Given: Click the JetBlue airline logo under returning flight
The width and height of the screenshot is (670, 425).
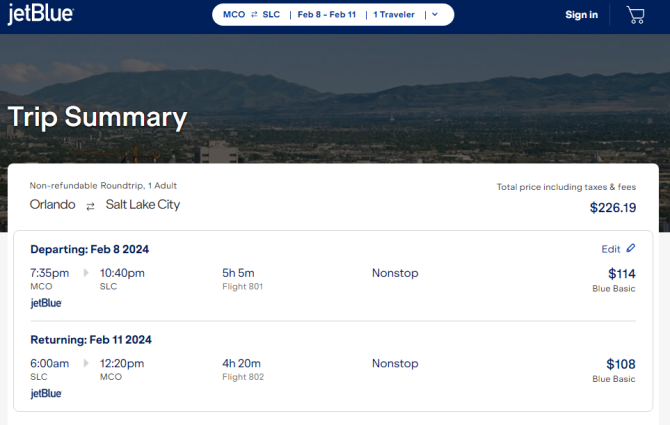Looking at the screenshot, I should [x=46, y=393].
